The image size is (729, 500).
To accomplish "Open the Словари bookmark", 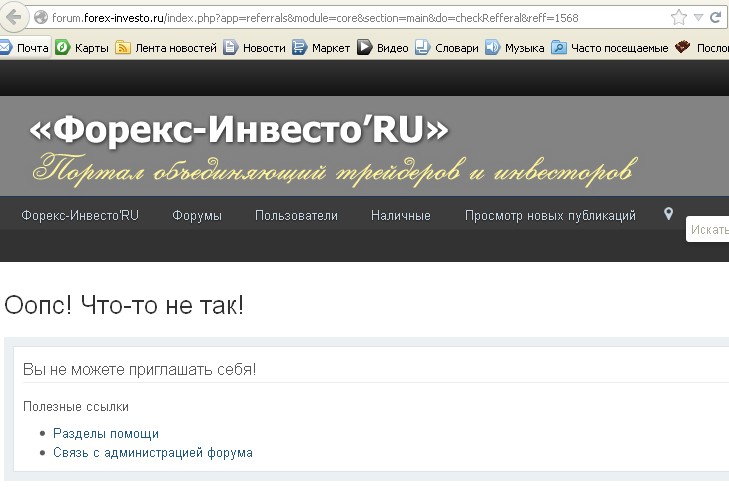I will (457, 48).
